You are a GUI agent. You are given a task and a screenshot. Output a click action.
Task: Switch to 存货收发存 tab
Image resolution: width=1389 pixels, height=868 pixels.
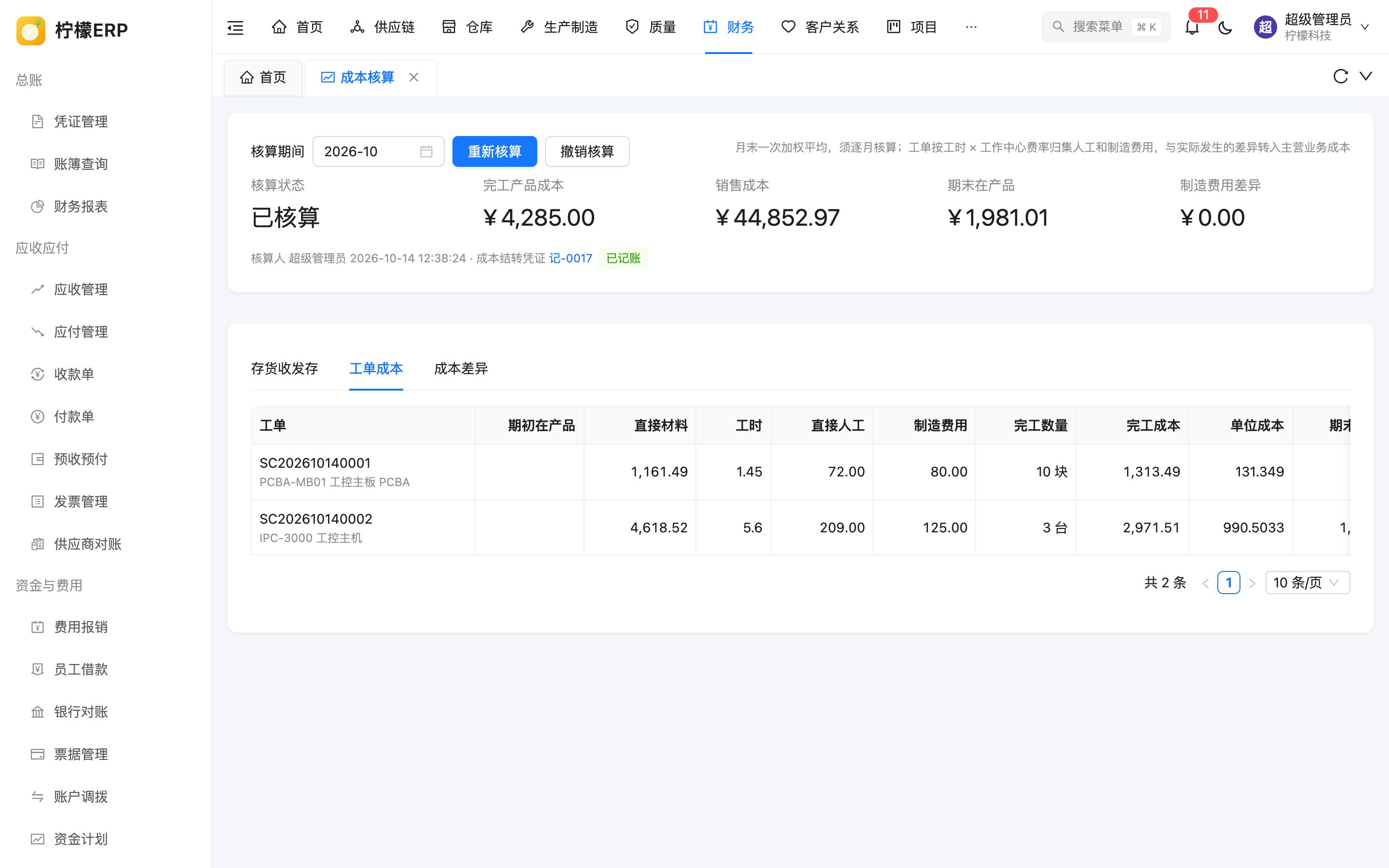[284, 368]
